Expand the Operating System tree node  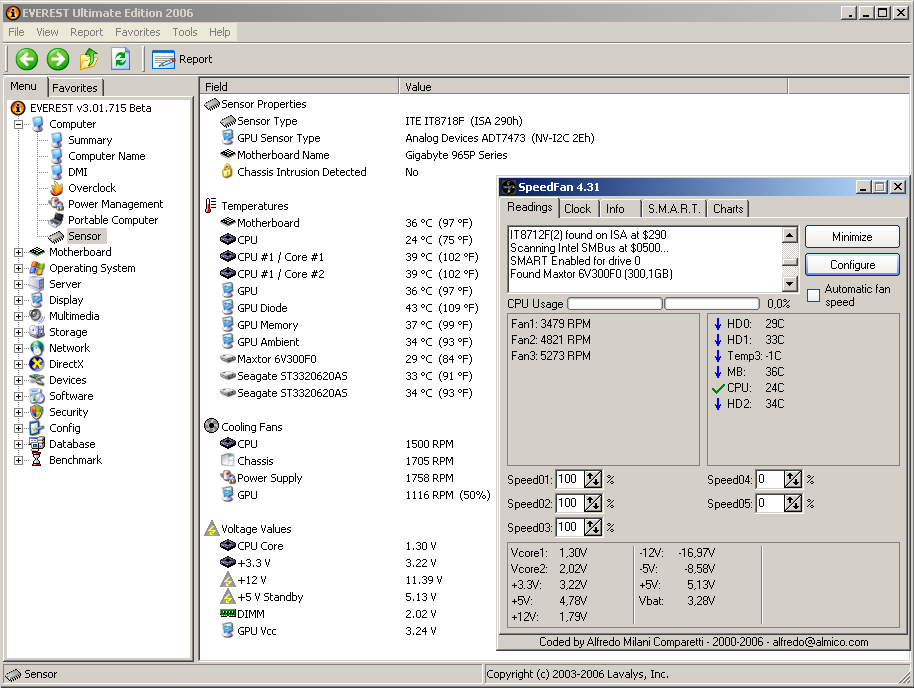point(18,268)
